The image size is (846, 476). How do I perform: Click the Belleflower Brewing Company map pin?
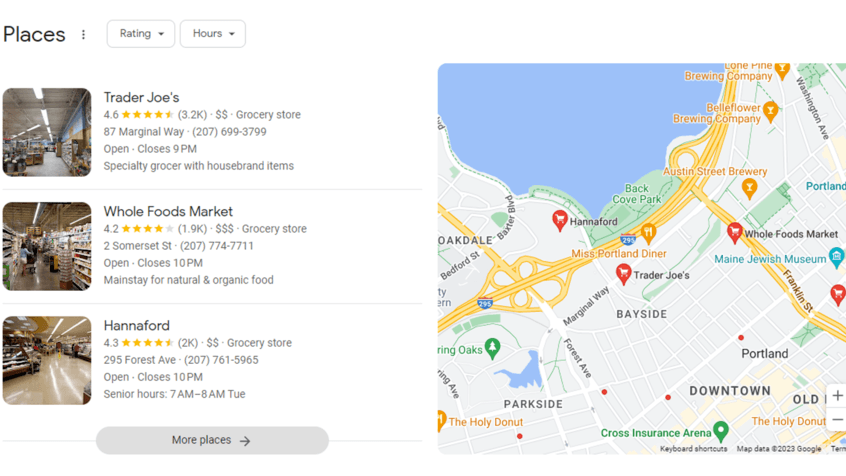pyautogui.click(x=770, y=112)
